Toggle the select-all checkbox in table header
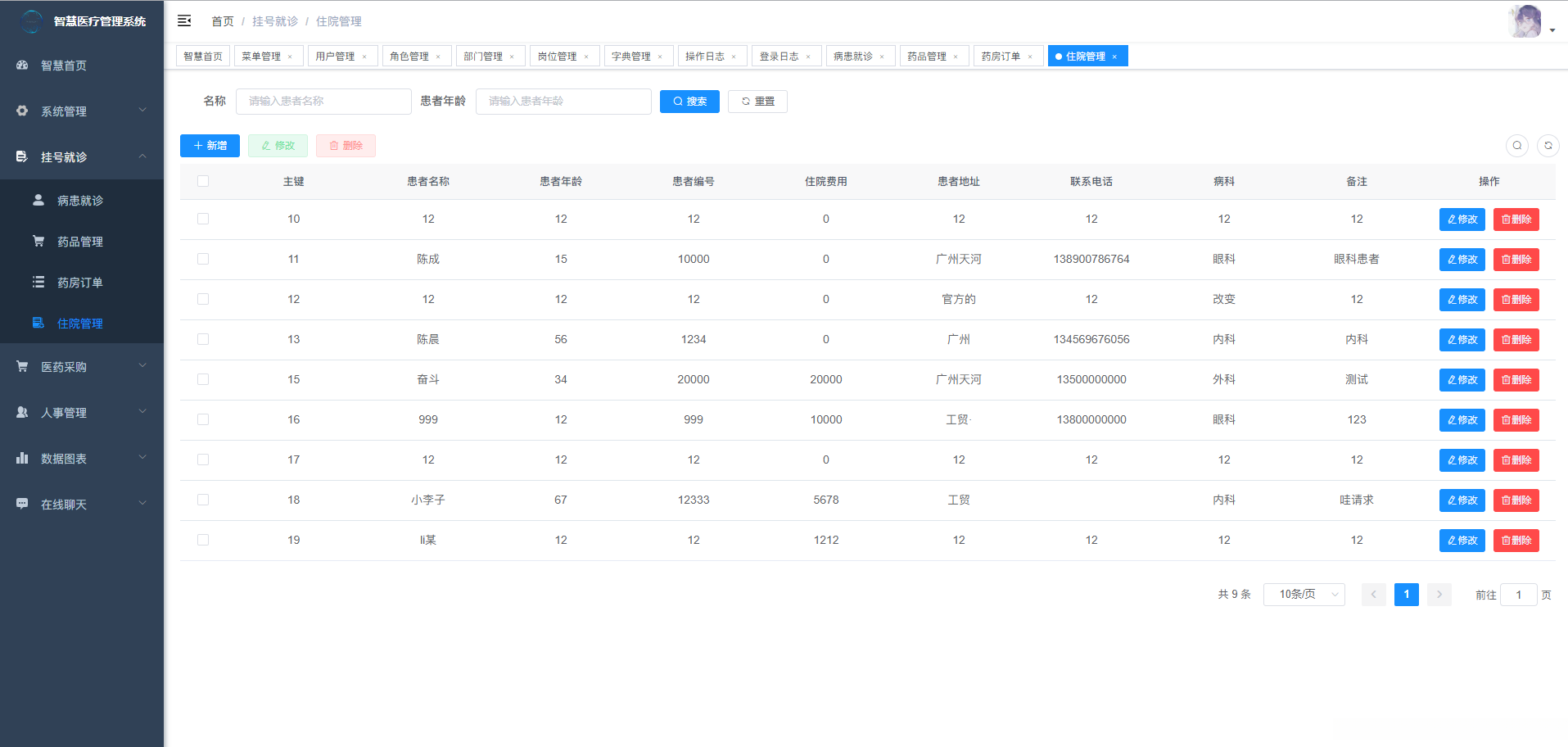 pyautogui.click(x=203, y=181)
